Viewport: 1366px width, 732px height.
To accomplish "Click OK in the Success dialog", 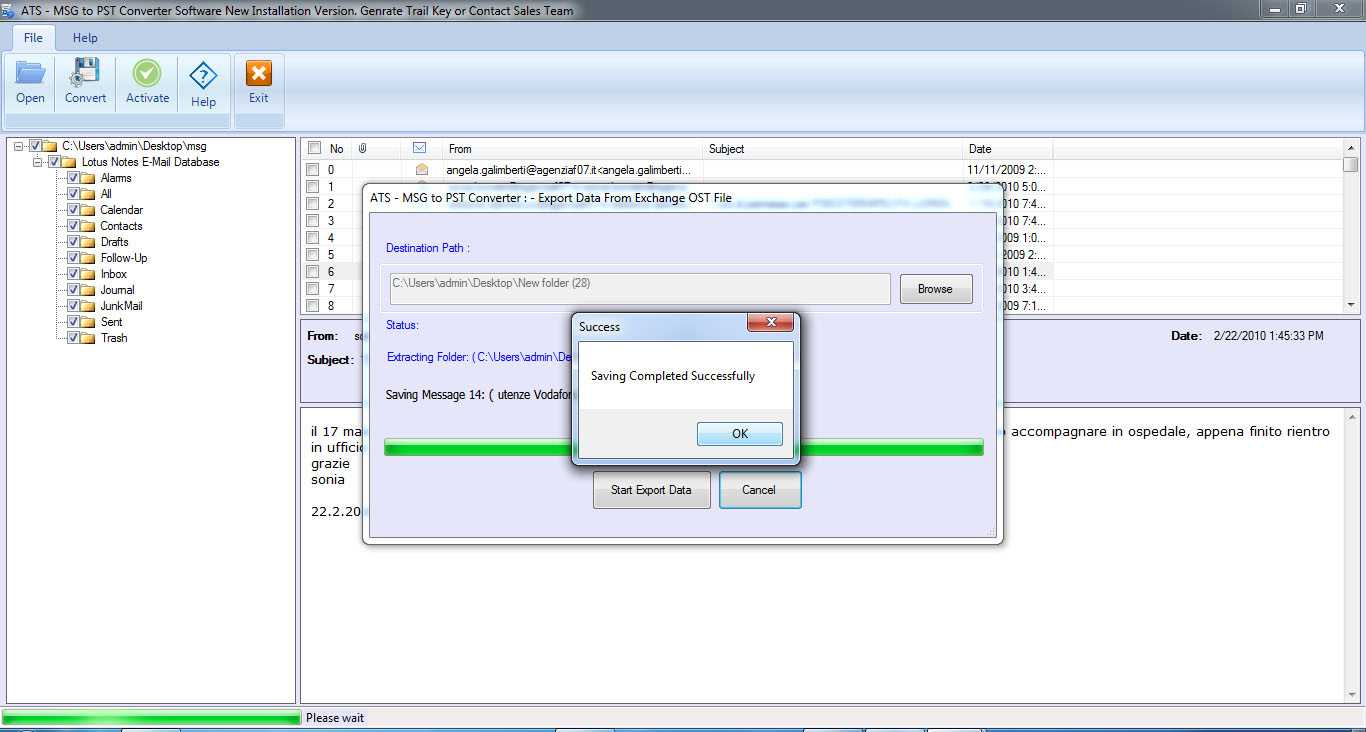I will [740, 434].
